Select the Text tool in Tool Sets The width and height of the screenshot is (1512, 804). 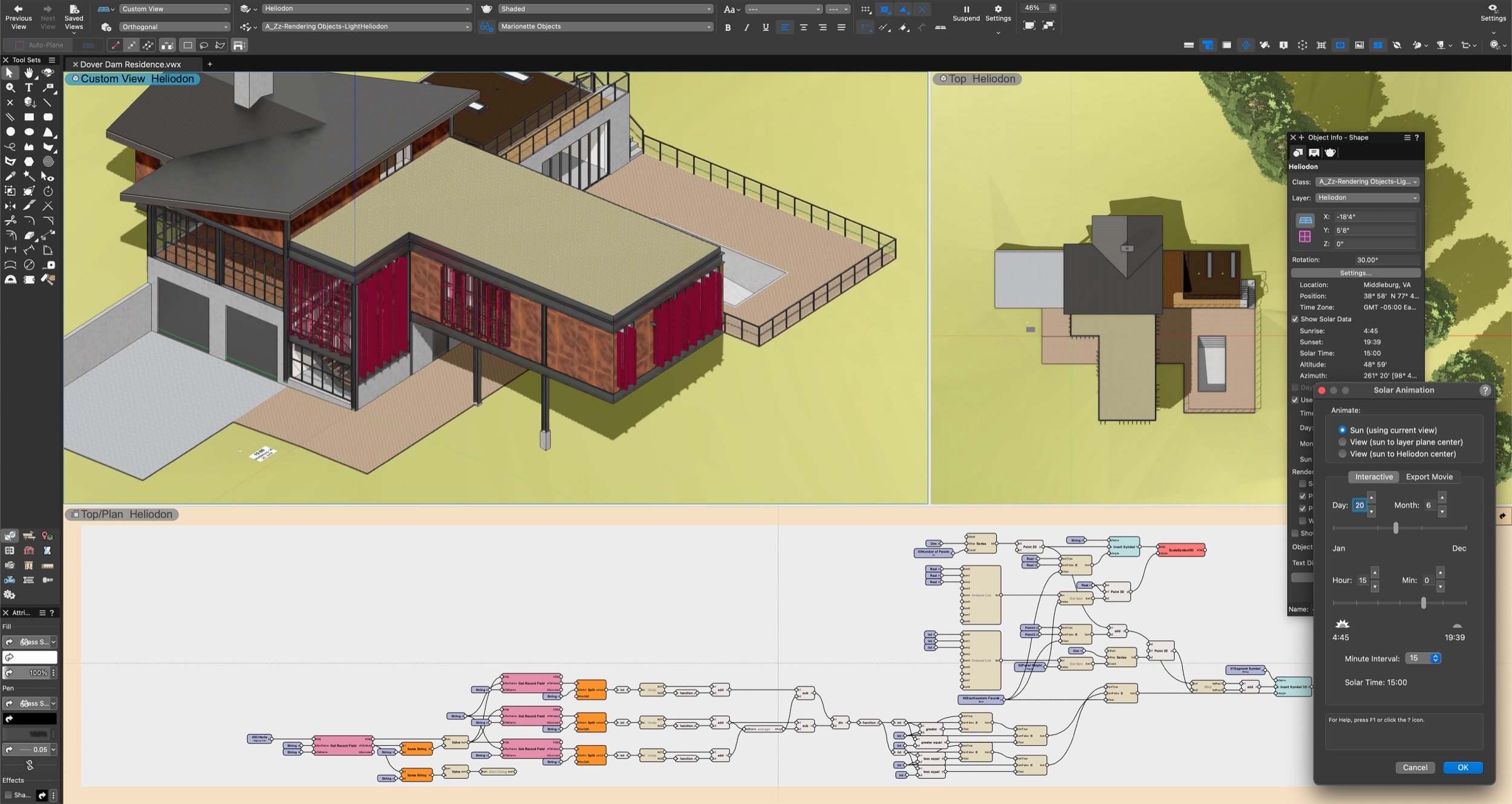[x=28, y=88]
